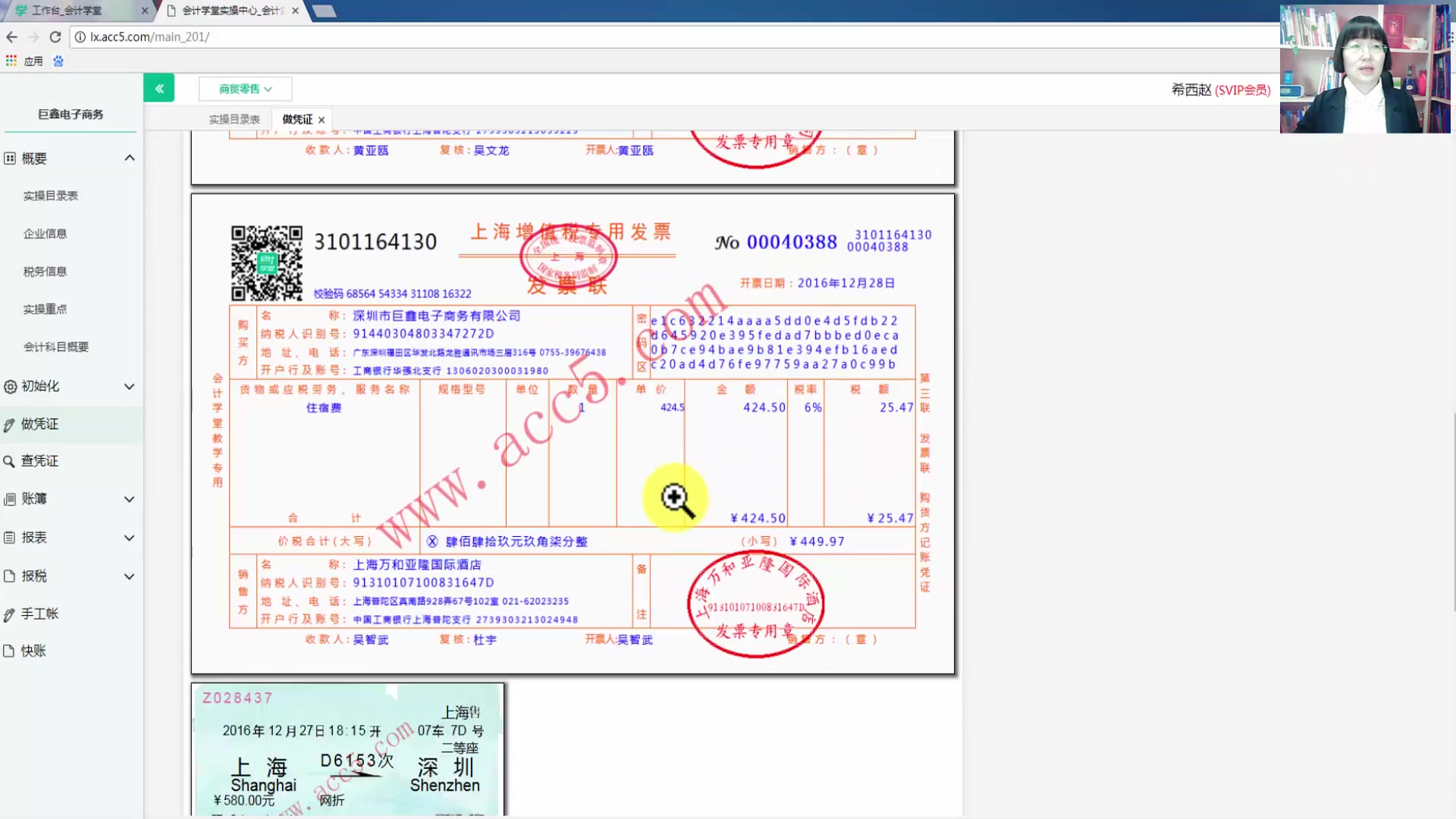This screenshot has width=1456, height=819.
Task: Click the browser back arrow
Action: coord(11,36)
